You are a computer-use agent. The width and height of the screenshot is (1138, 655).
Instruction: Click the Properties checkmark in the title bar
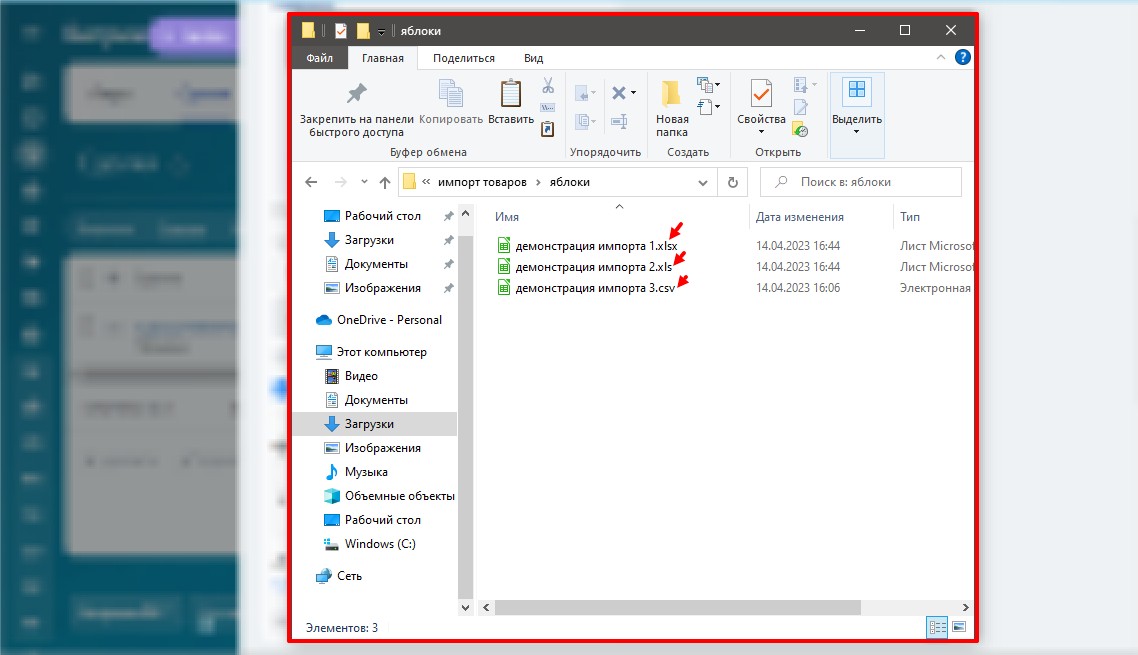click(340, 30)
